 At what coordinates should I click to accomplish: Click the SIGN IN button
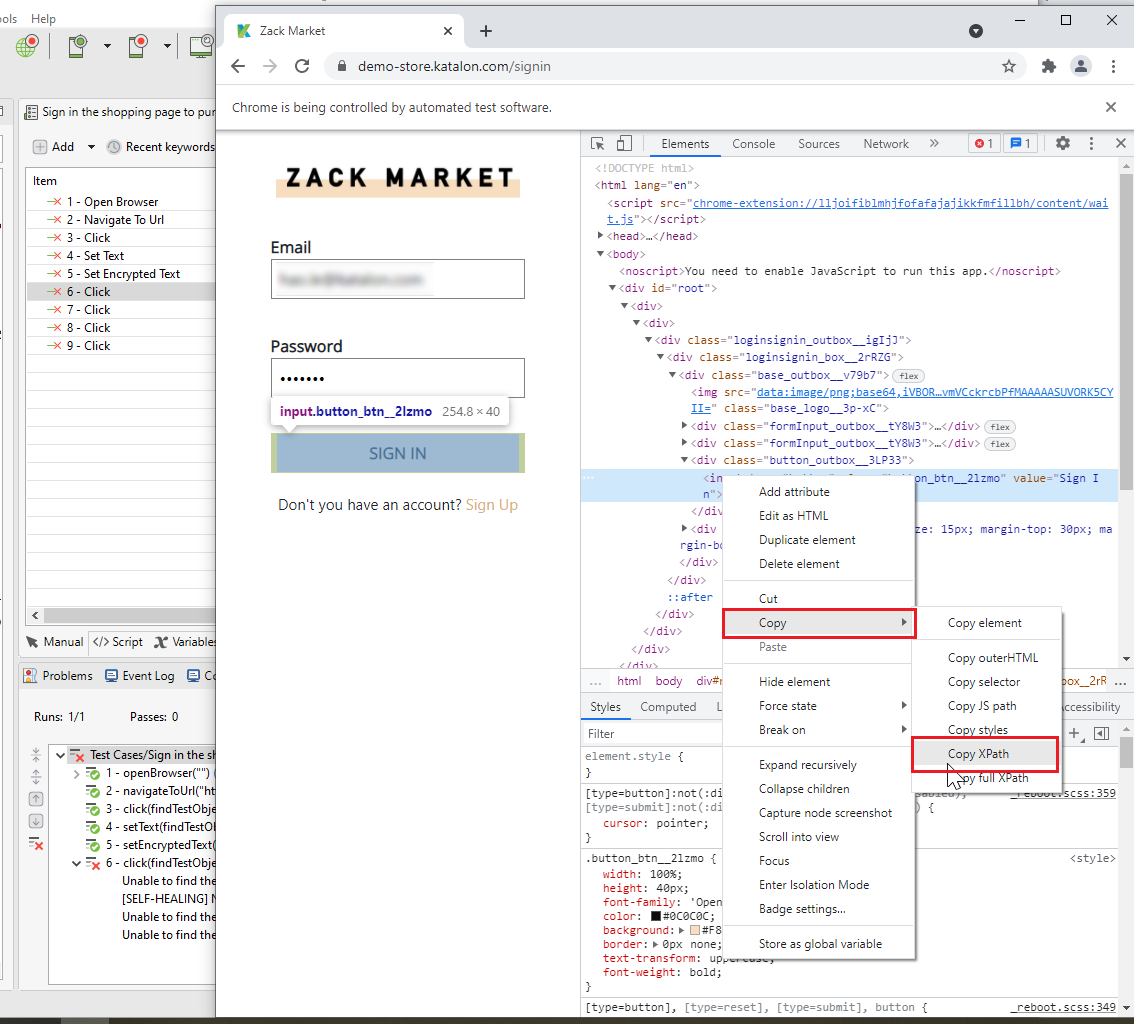(398, 453)
